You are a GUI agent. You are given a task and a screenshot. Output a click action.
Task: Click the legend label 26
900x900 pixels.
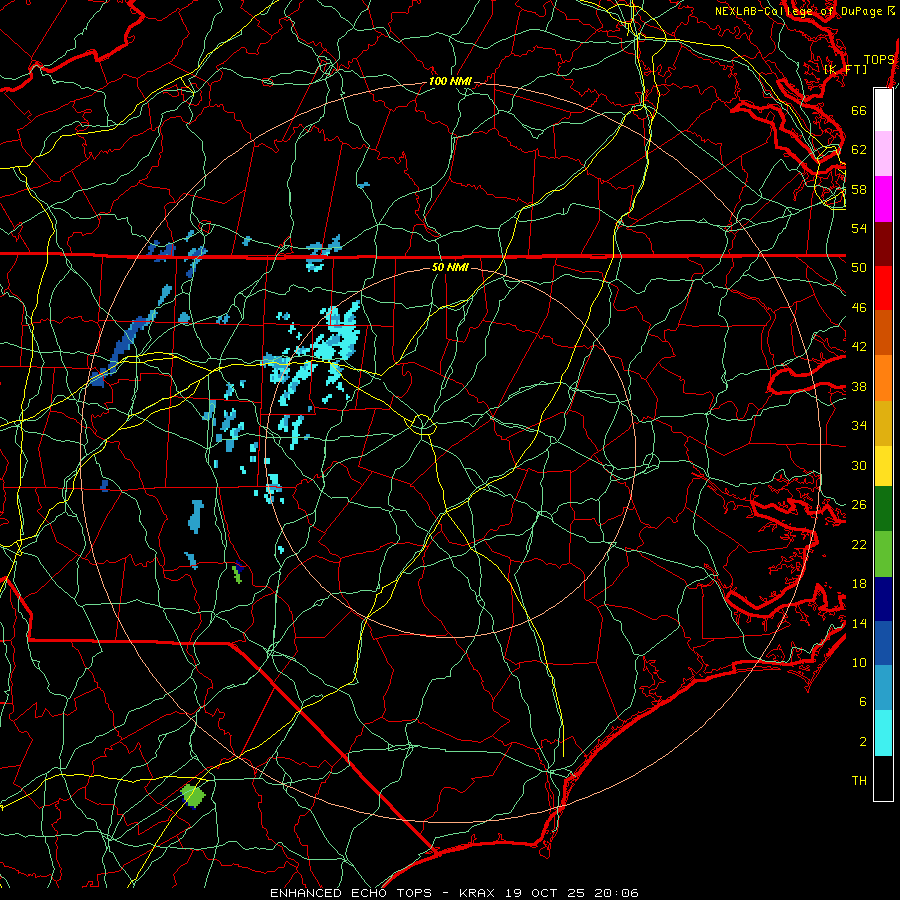point(859,505)
